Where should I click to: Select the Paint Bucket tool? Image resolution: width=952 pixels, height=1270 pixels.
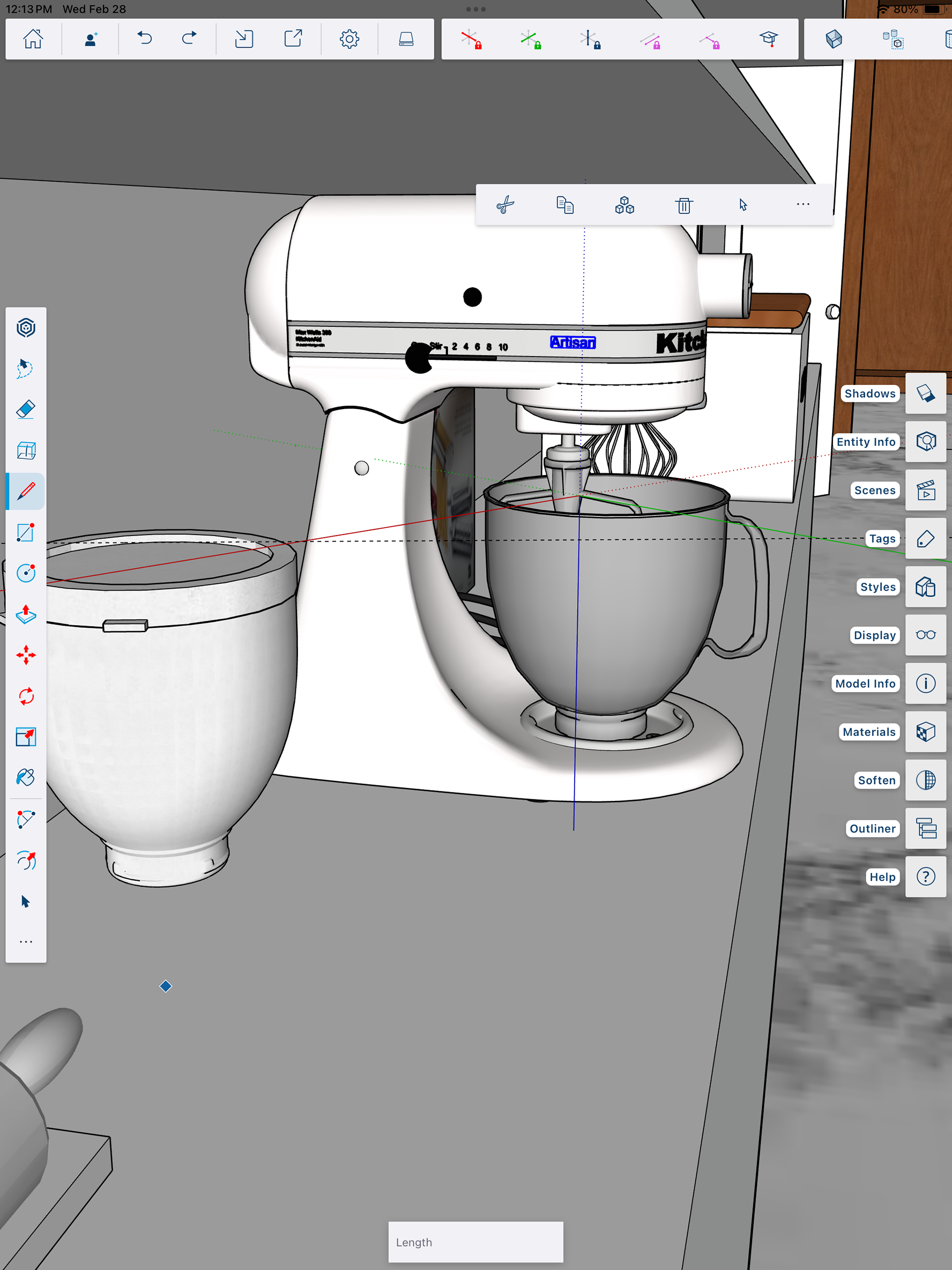point(26,778)
